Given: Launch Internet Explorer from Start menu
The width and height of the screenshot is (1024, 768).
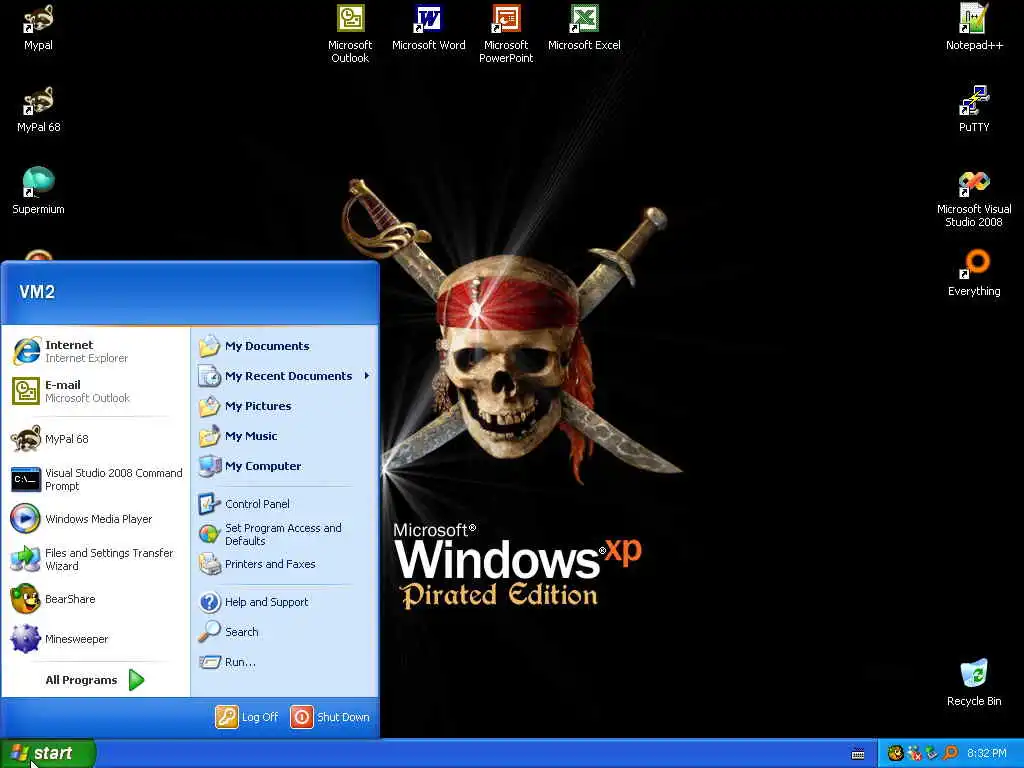Looking at the screenshot, I should coord(97,351).
